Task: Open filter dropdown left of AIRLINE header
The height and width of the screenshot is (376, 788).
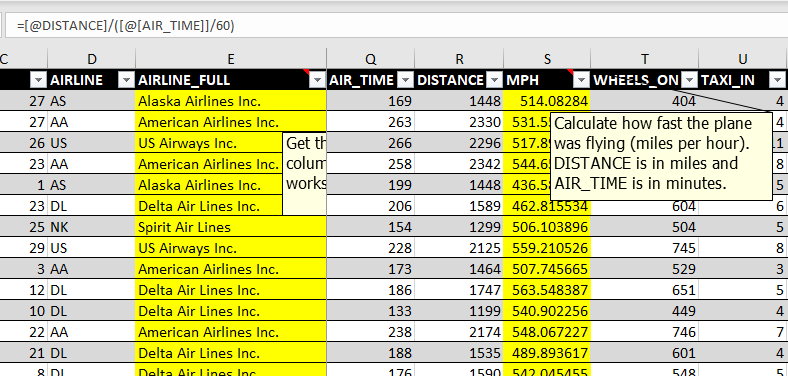Action: [38, 80]
